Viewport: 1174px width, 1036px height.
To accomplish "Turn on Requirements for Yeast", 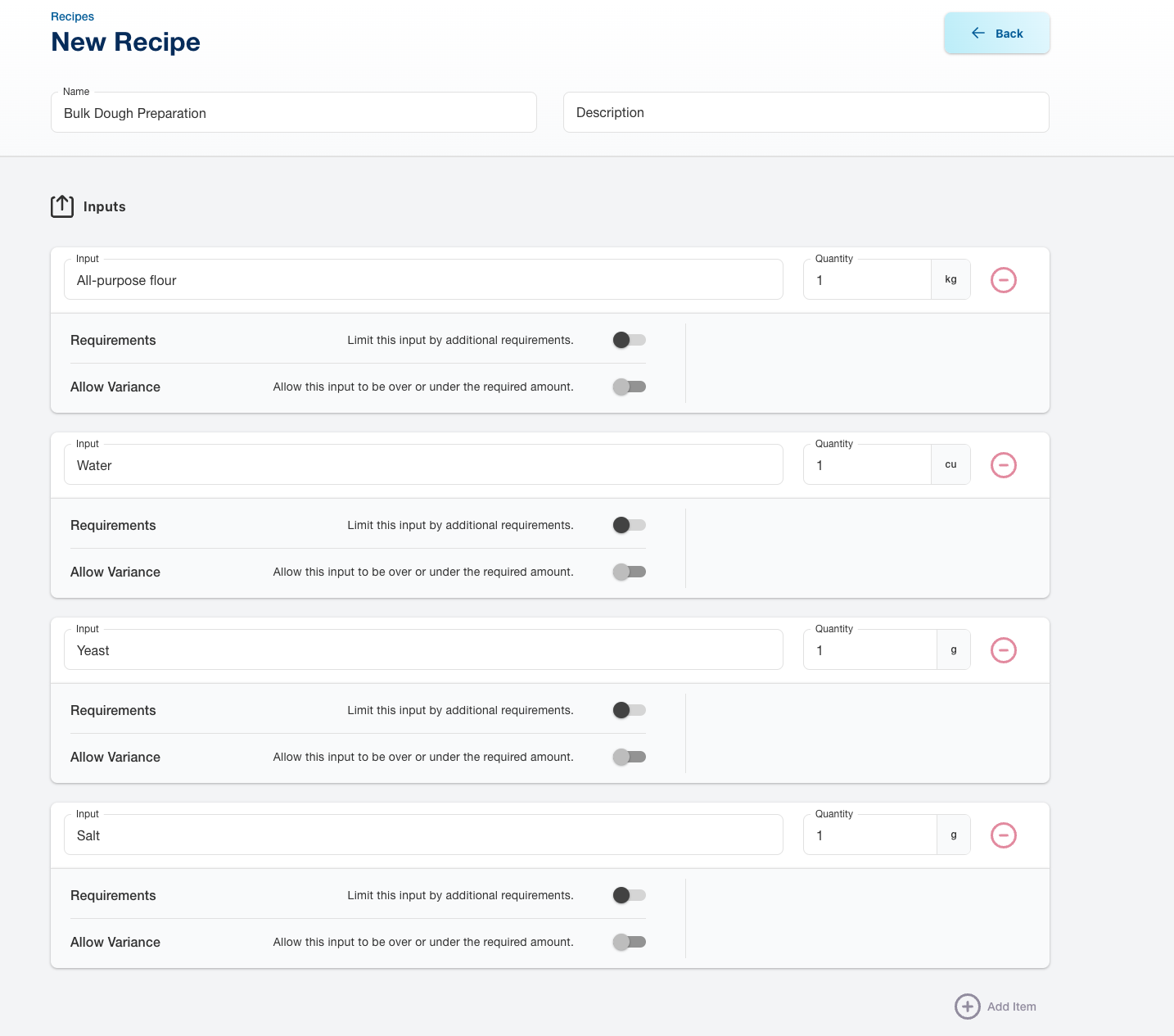I will point(629,710).
